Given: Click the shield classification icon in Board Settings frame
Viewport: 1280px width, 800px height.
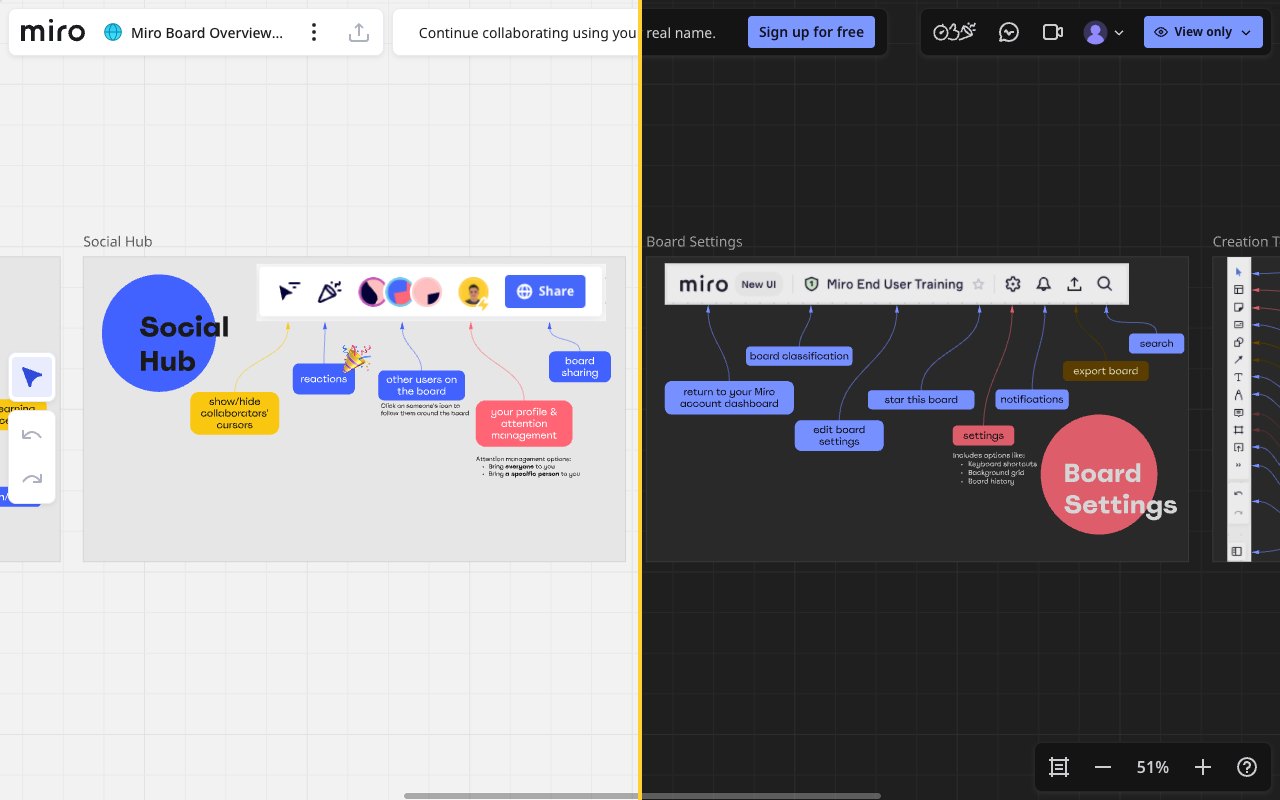Looking at the screenshot, I should coord(811,284).
